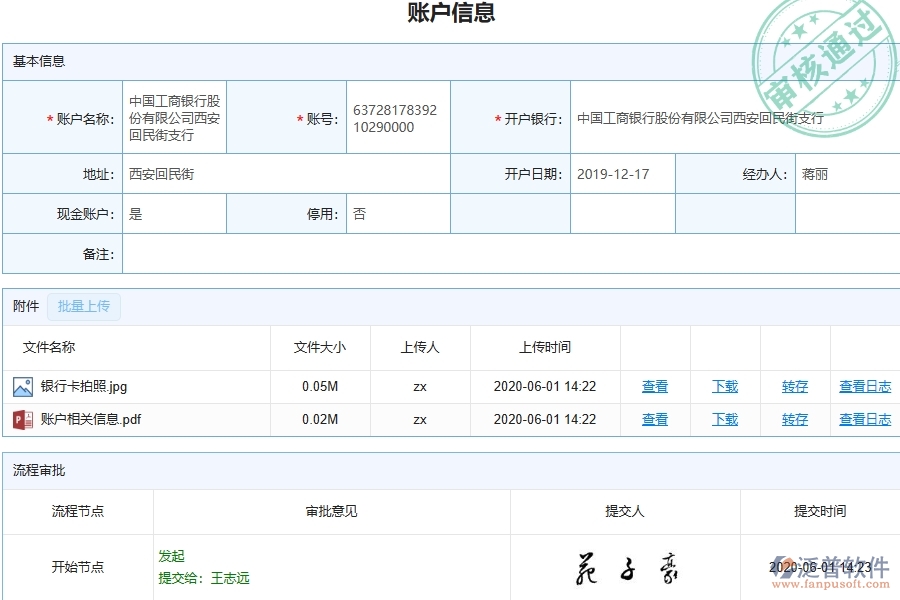Click the PDF icon beside 账户相关信息.pdf
Image resolution: width=900 pixels, height=600 pixels.
pyautogui.click(x=24, y=420)
